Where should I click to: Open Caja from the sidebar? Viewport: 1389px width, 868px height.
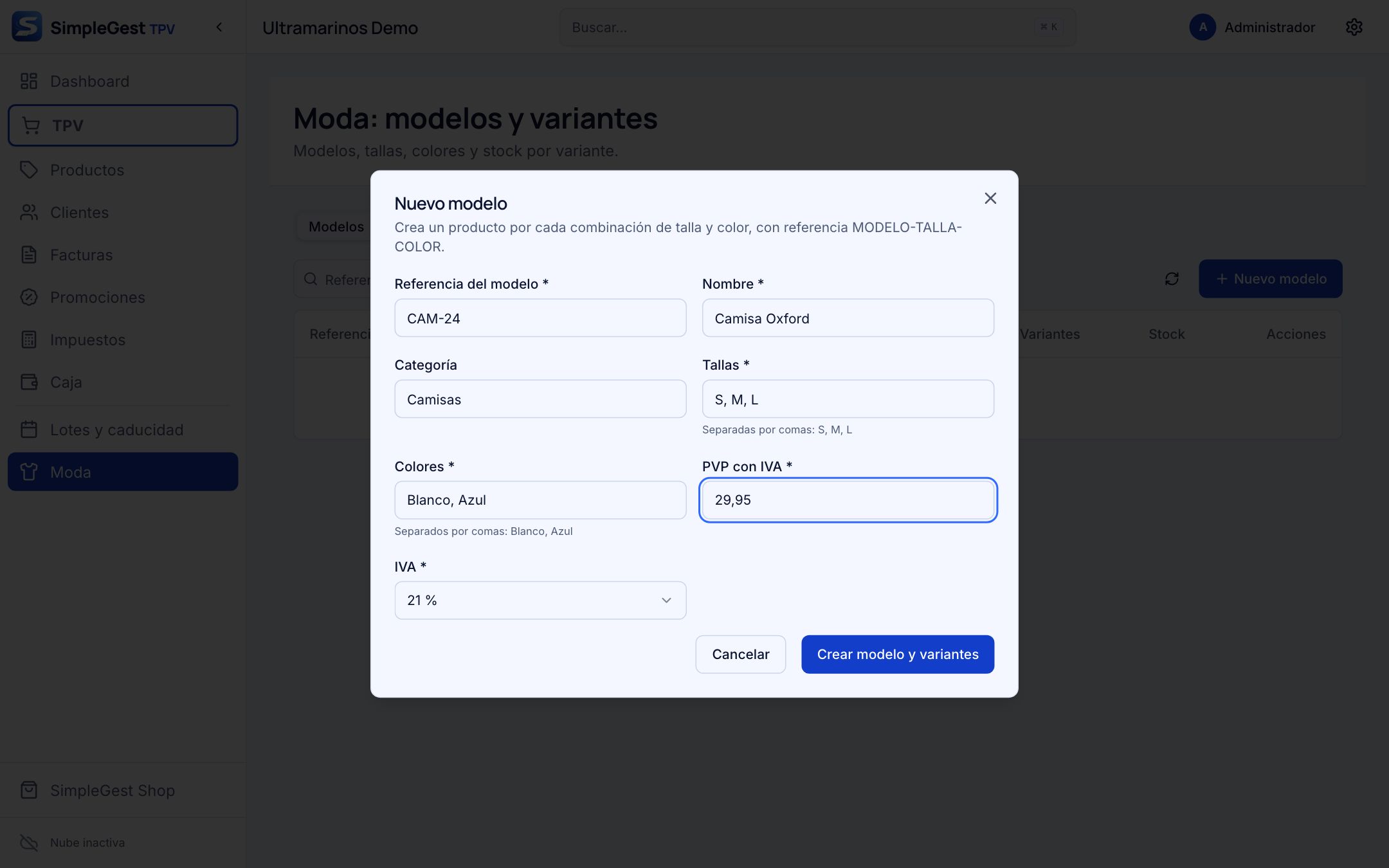click(123, 382)
